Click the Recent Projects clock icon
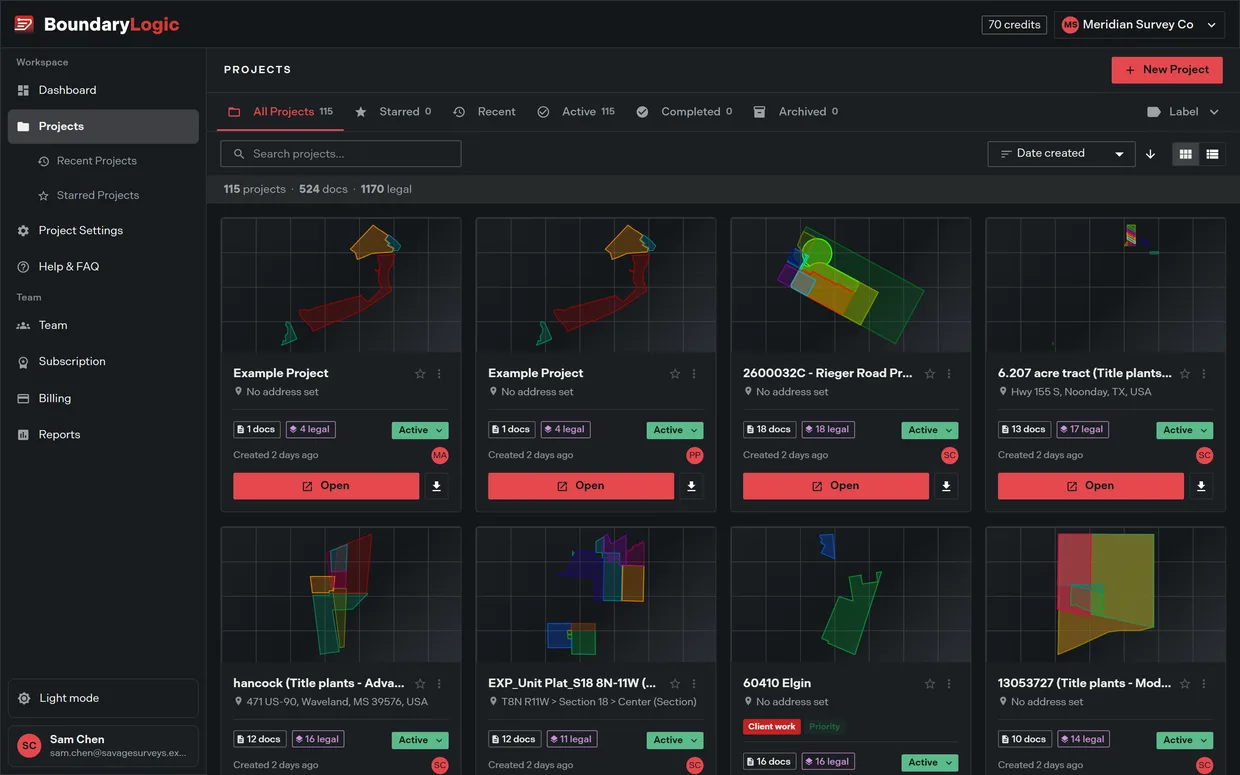Image resolution: width=1240 pixels, height=775 pixels. 44,161
